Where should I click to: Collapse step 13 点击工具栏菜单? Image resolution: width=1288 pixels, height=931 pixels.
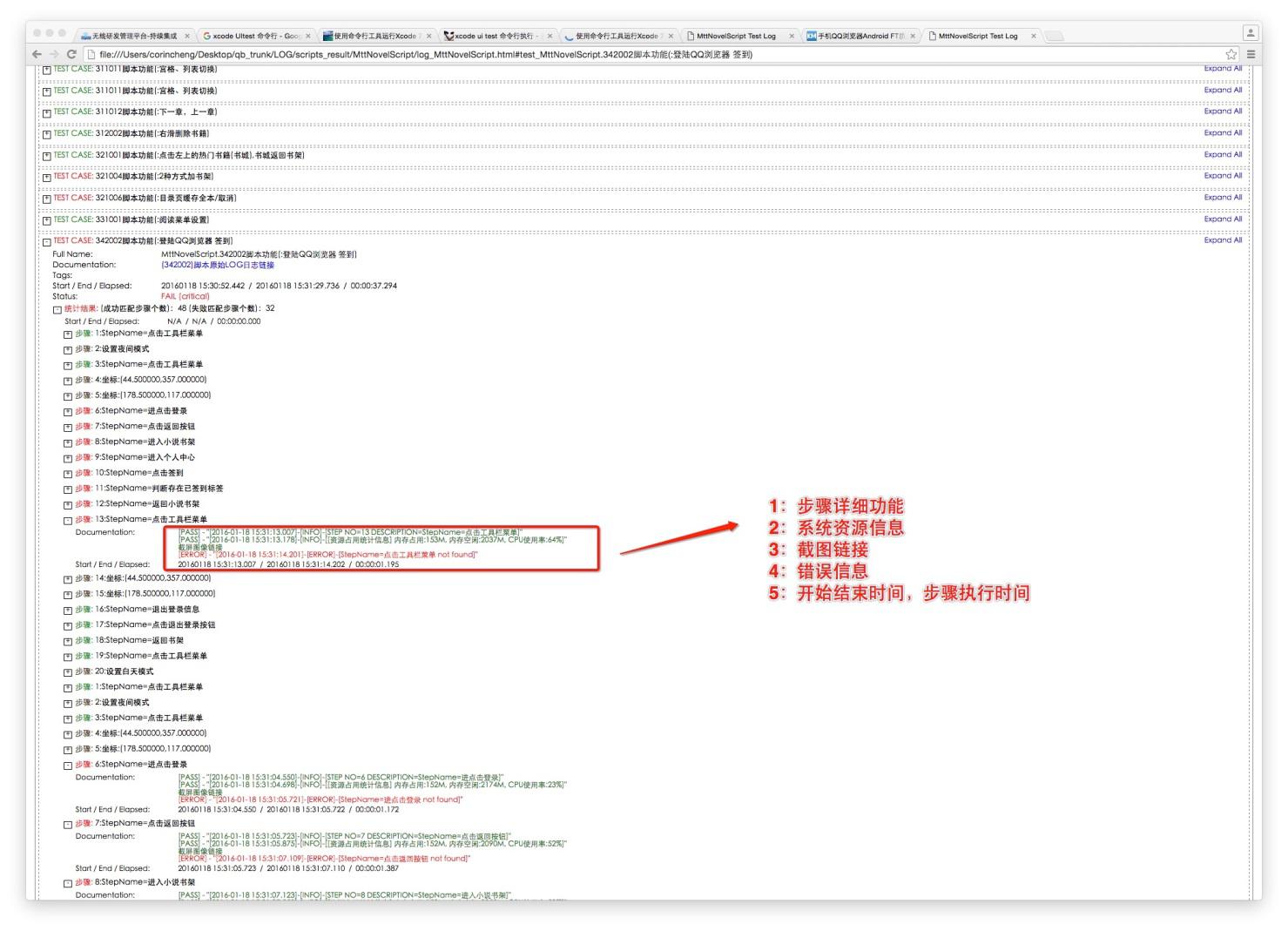point(68,521)
